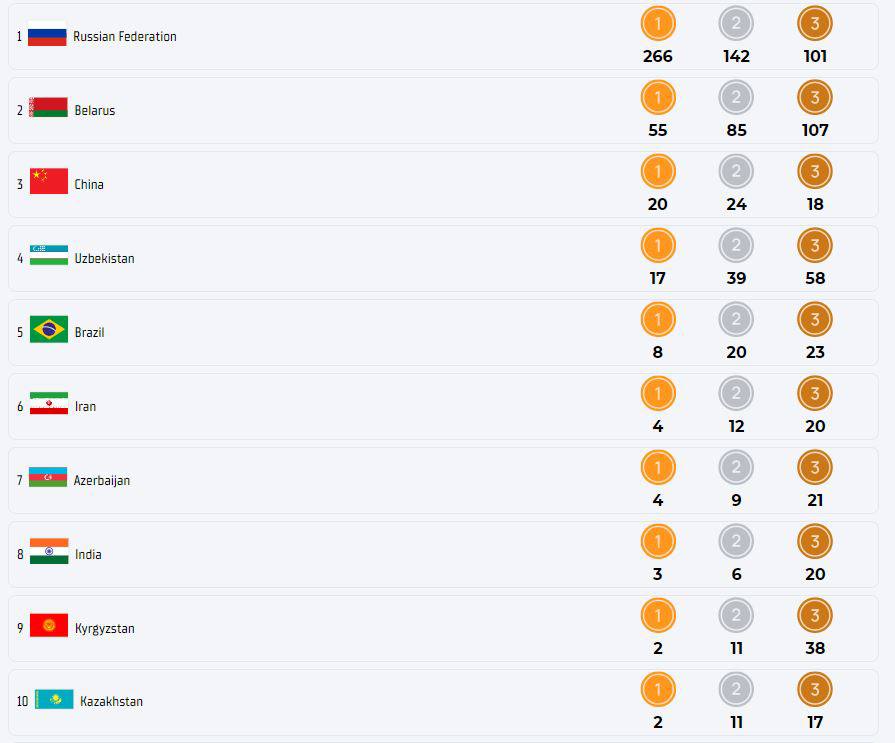Image resolution: width=895 pixels, height=743 pixels.
Task: Click Kyrgyzstan's bronze medal icon
Action: 815,616
